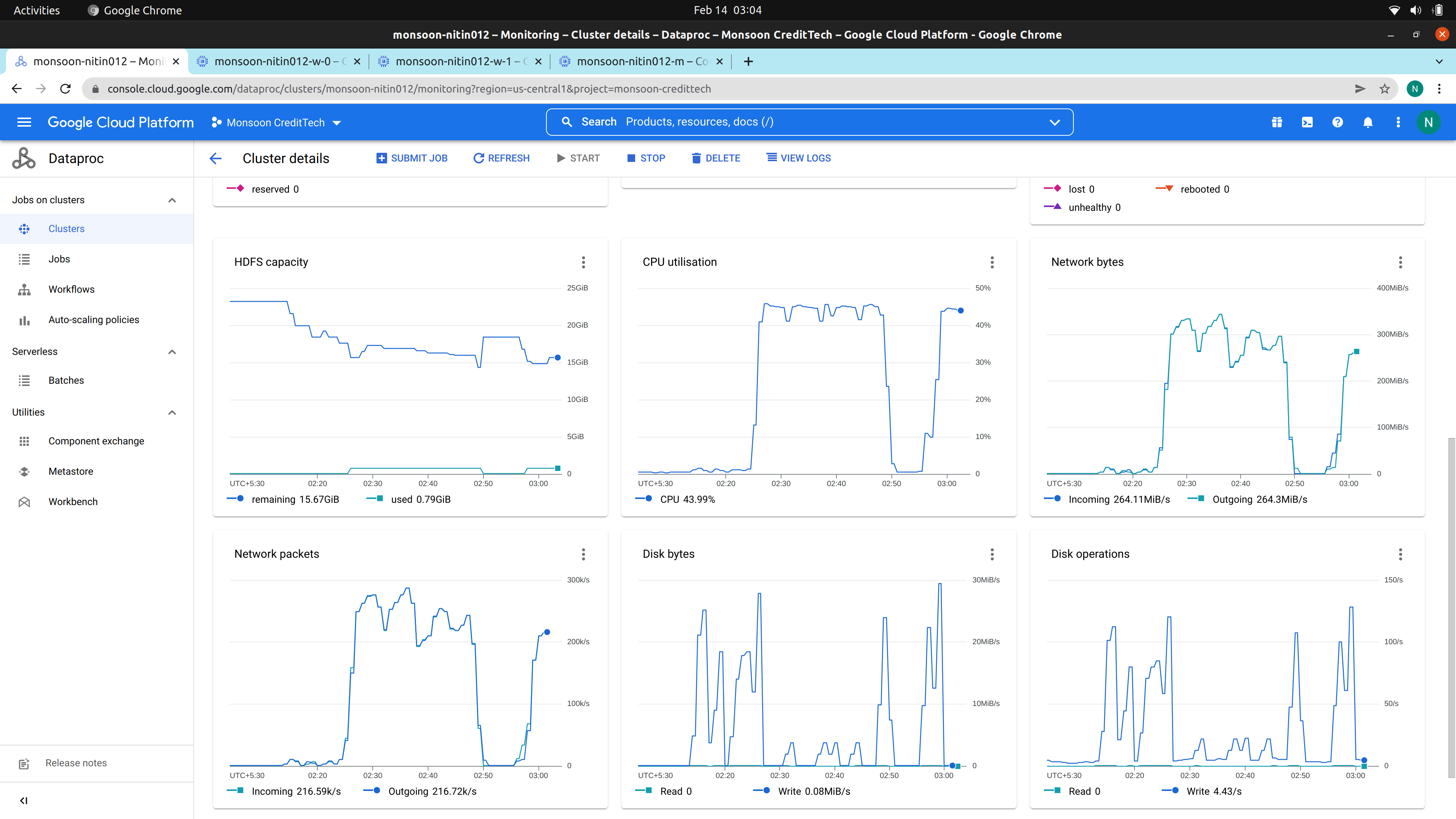Click the SUBMIT JOB button
The image size is (1456, 819).
click(x=412, y=158)
